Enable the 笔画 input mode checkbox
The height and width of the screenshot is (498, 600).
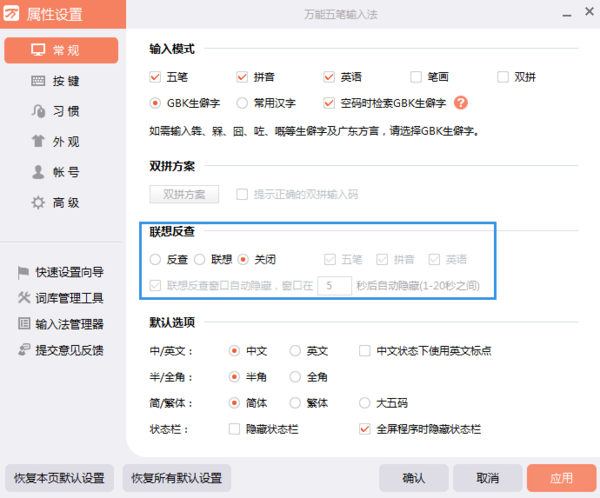[416, 77]
